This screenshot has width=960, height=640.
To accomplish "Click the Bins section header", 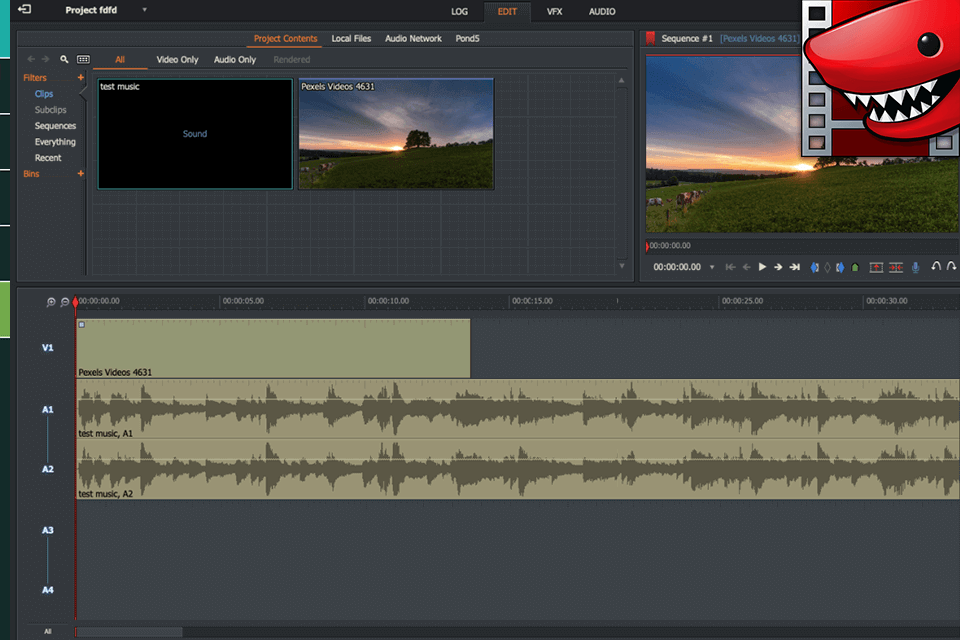I will [31, 174].
